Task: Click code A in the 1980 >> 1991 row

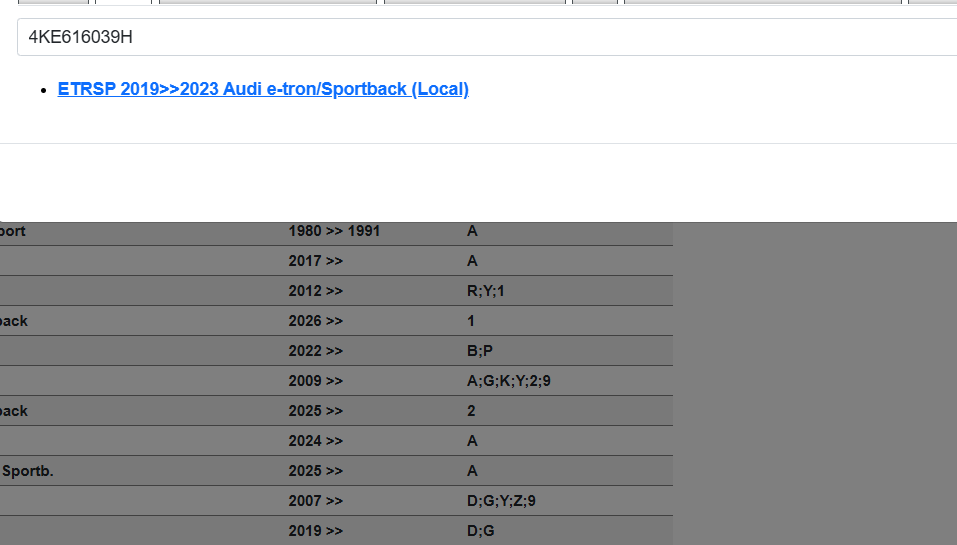Action: 472,231
